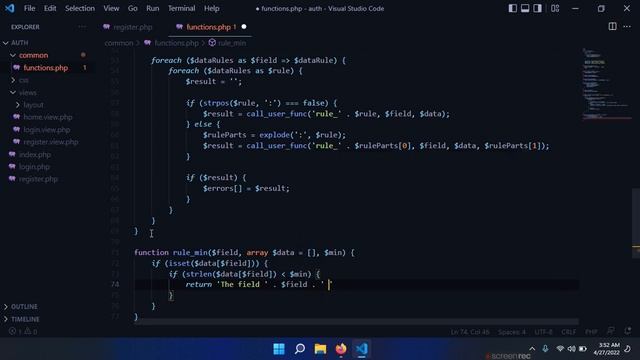Click the moon focus icon in tray
The width and height of the screenshot is (640, 360).
tap(627, 349)
